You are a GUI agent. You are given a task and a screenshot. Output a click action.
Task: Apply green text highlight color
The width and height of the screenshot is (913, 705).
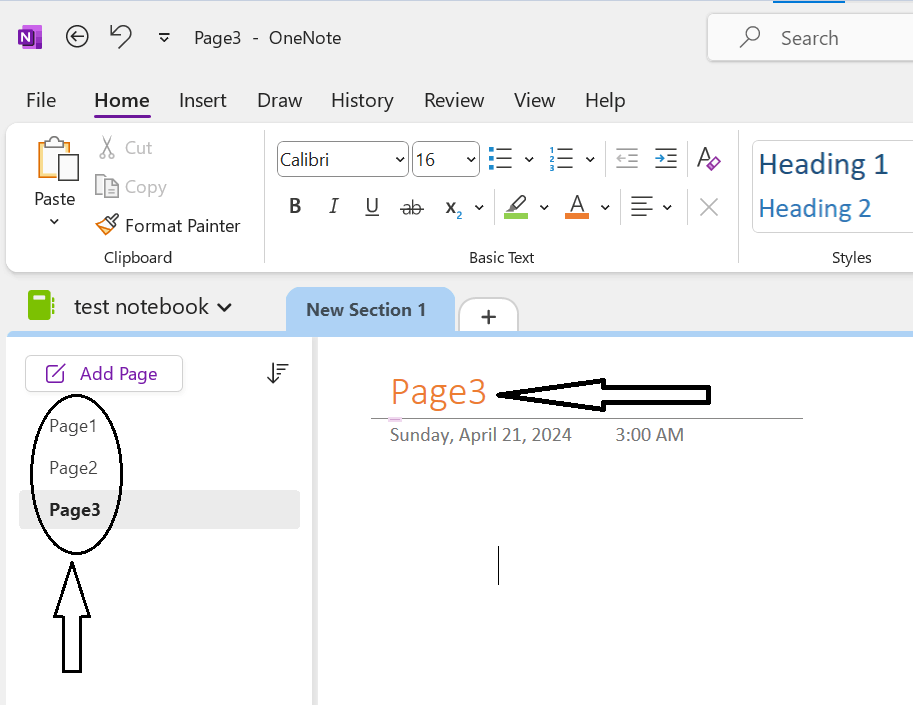point(516,207)
